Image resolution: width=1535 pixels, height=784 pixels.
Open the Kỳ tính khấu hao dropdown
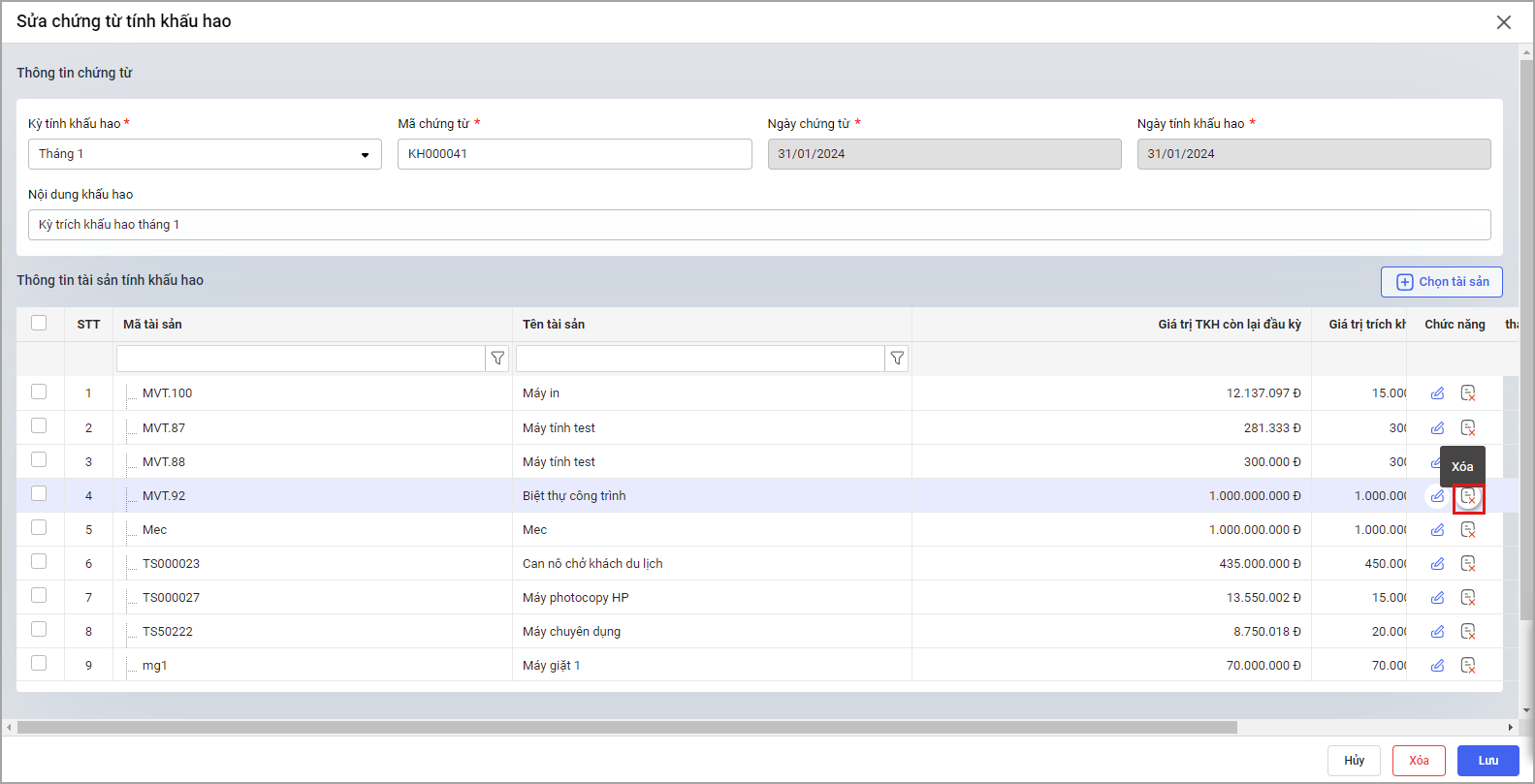pyautogui.click(x=205, y=154)
